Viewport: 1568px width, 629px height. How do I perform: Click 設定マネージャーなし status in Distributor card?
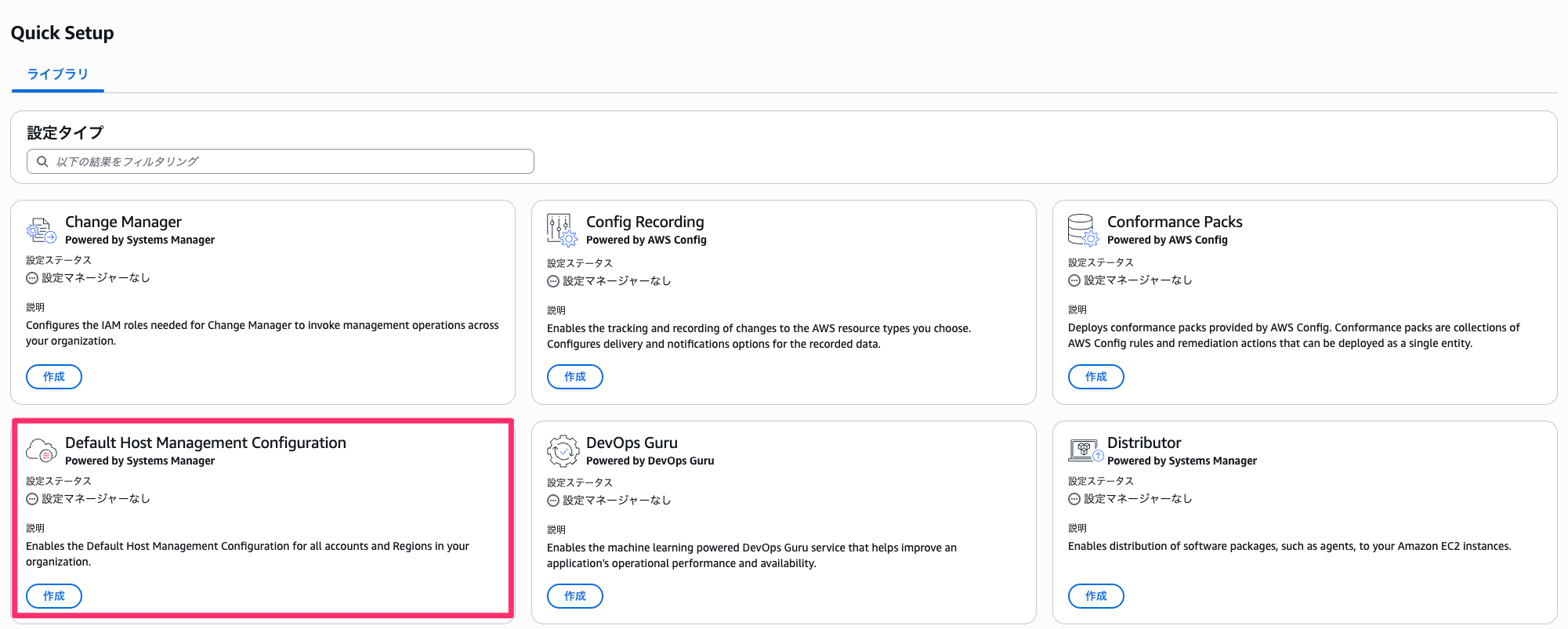[x=1138, y=499]
